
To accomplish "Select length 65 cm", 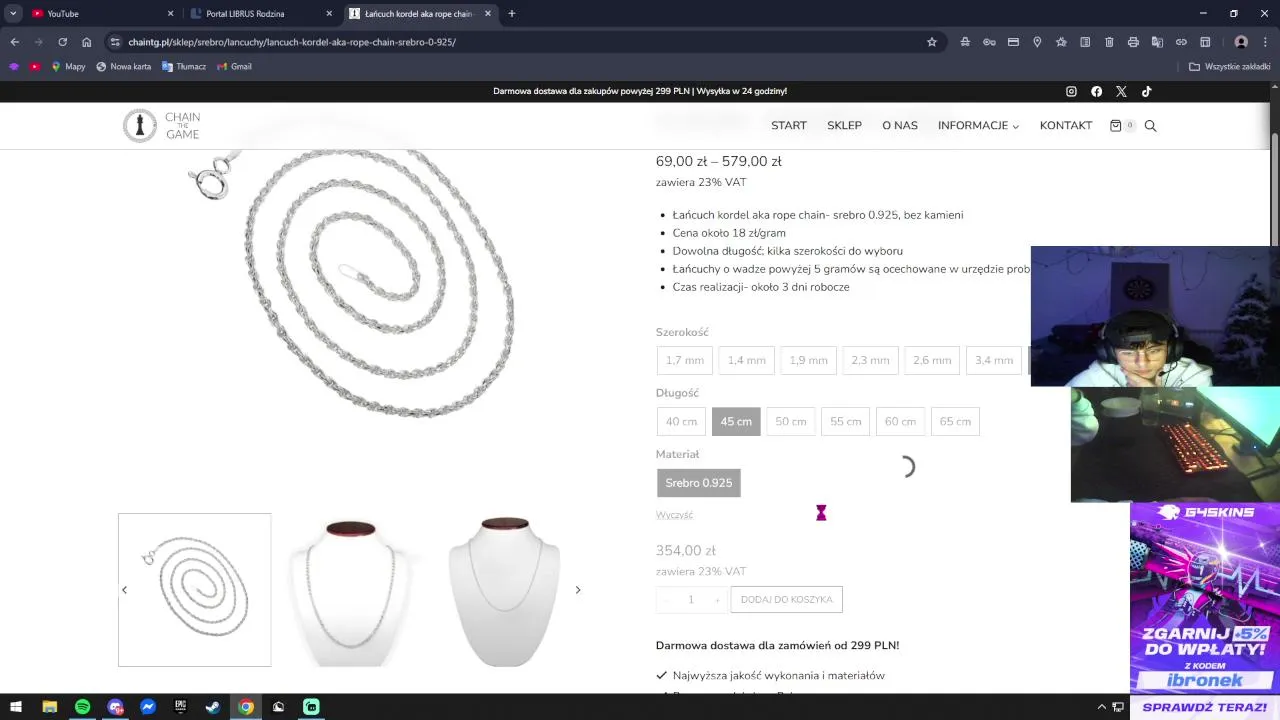I will click(955, 421).
